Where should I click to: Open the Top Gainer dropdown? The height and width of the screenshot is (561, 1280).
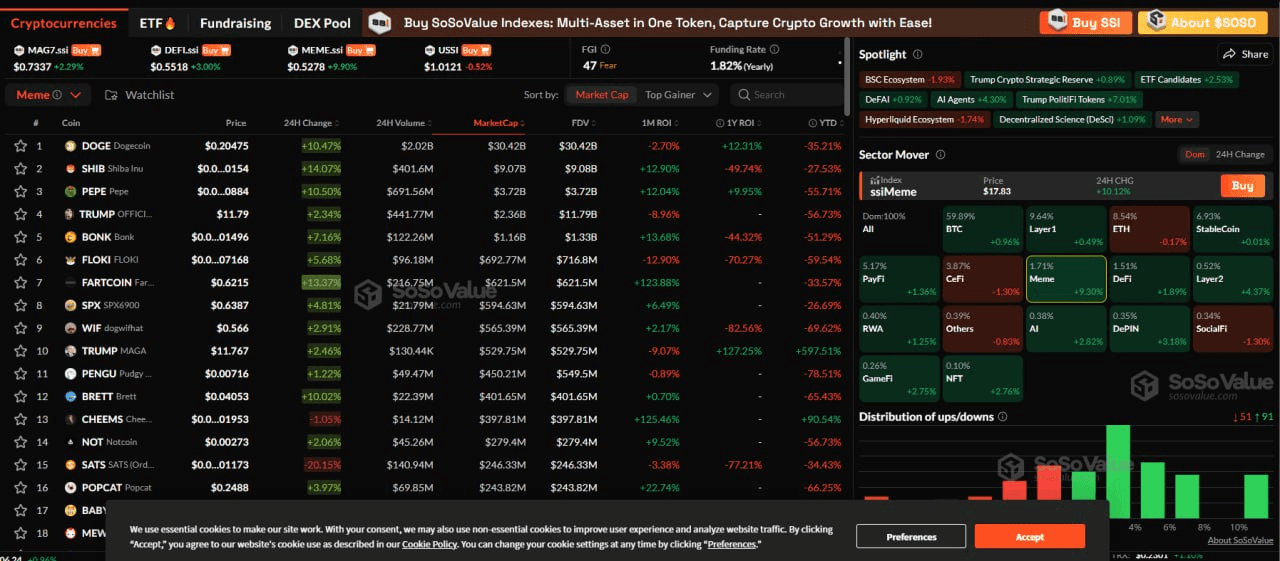pyautogui.click(x=679, y=95)
